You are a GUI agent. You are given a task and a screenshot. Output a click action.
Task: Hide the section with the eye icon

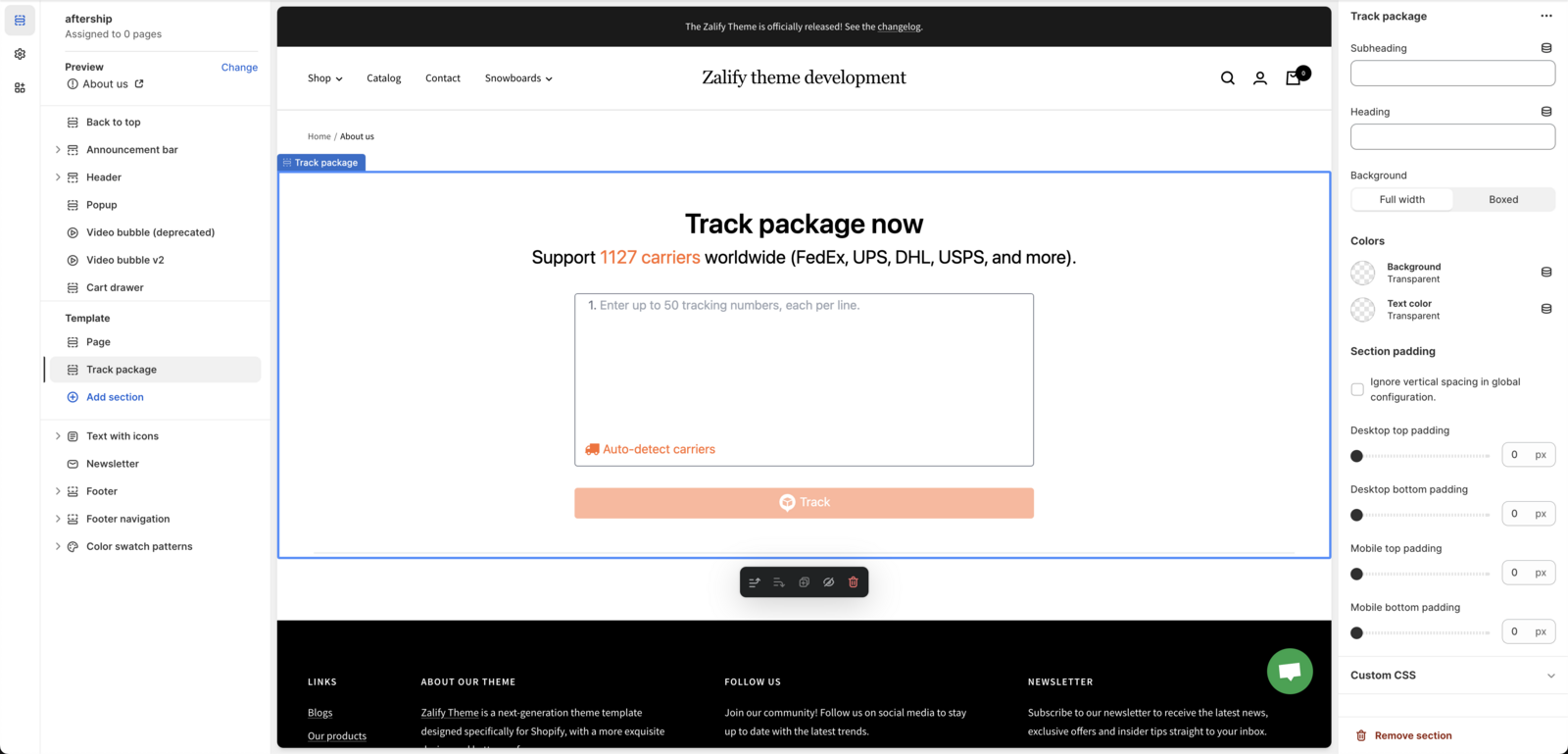click(828, 582)
